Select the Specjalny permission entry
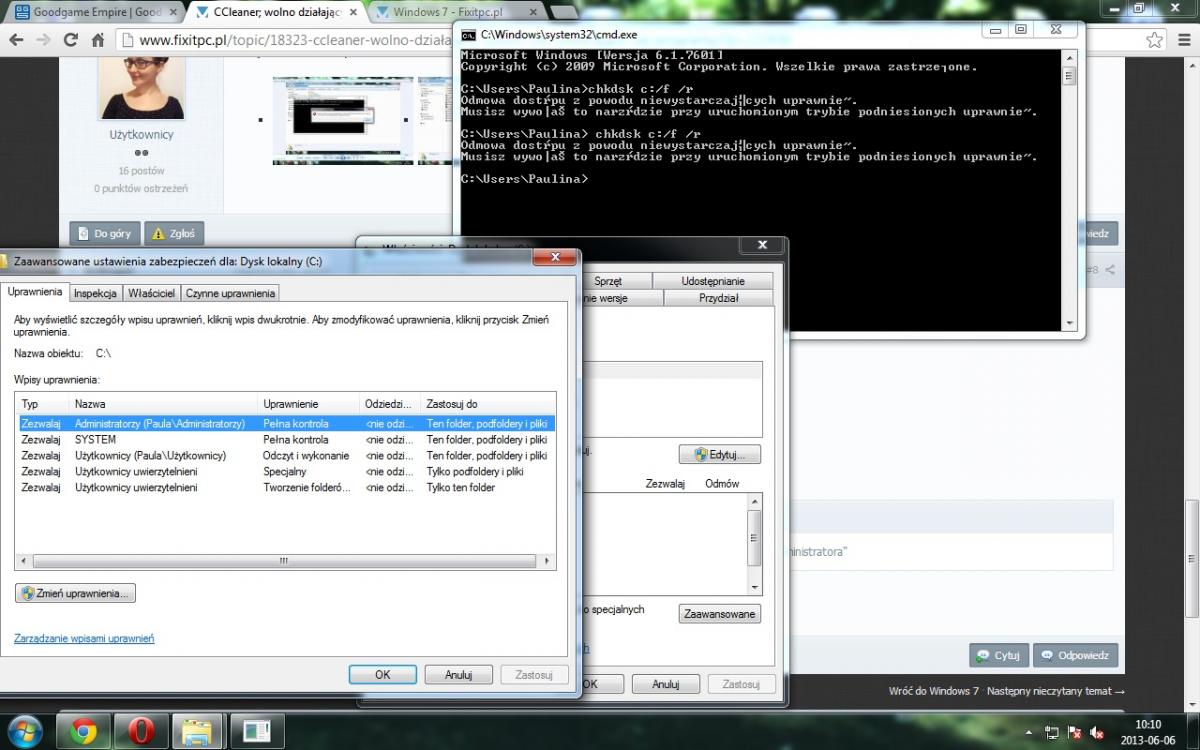1200x750 pixels. coord(287,472)
